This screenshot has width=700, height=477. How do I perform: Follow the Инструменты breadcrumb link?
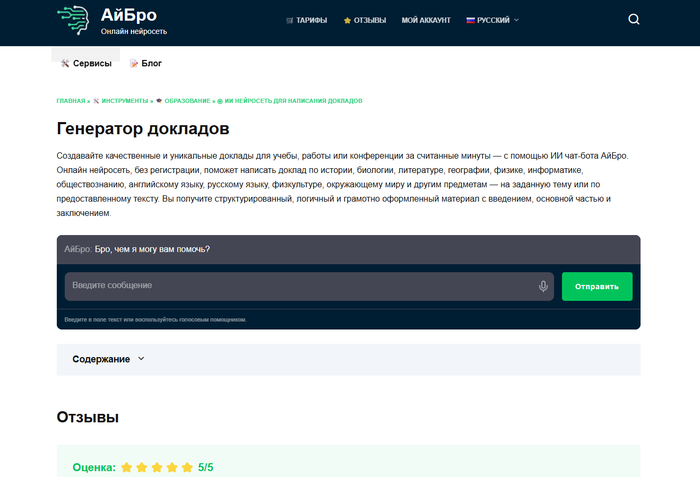[125, 101]
